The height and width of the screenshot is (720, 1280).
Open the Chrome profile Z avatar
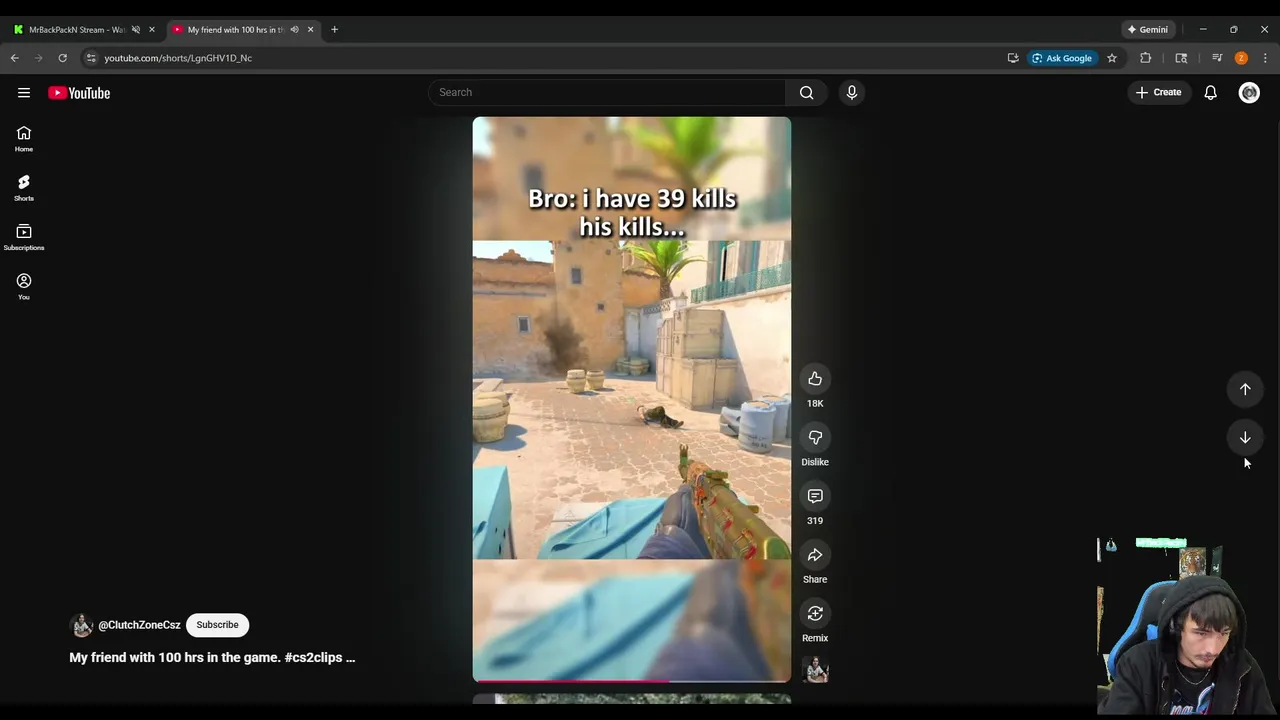tap(1241, 58)
